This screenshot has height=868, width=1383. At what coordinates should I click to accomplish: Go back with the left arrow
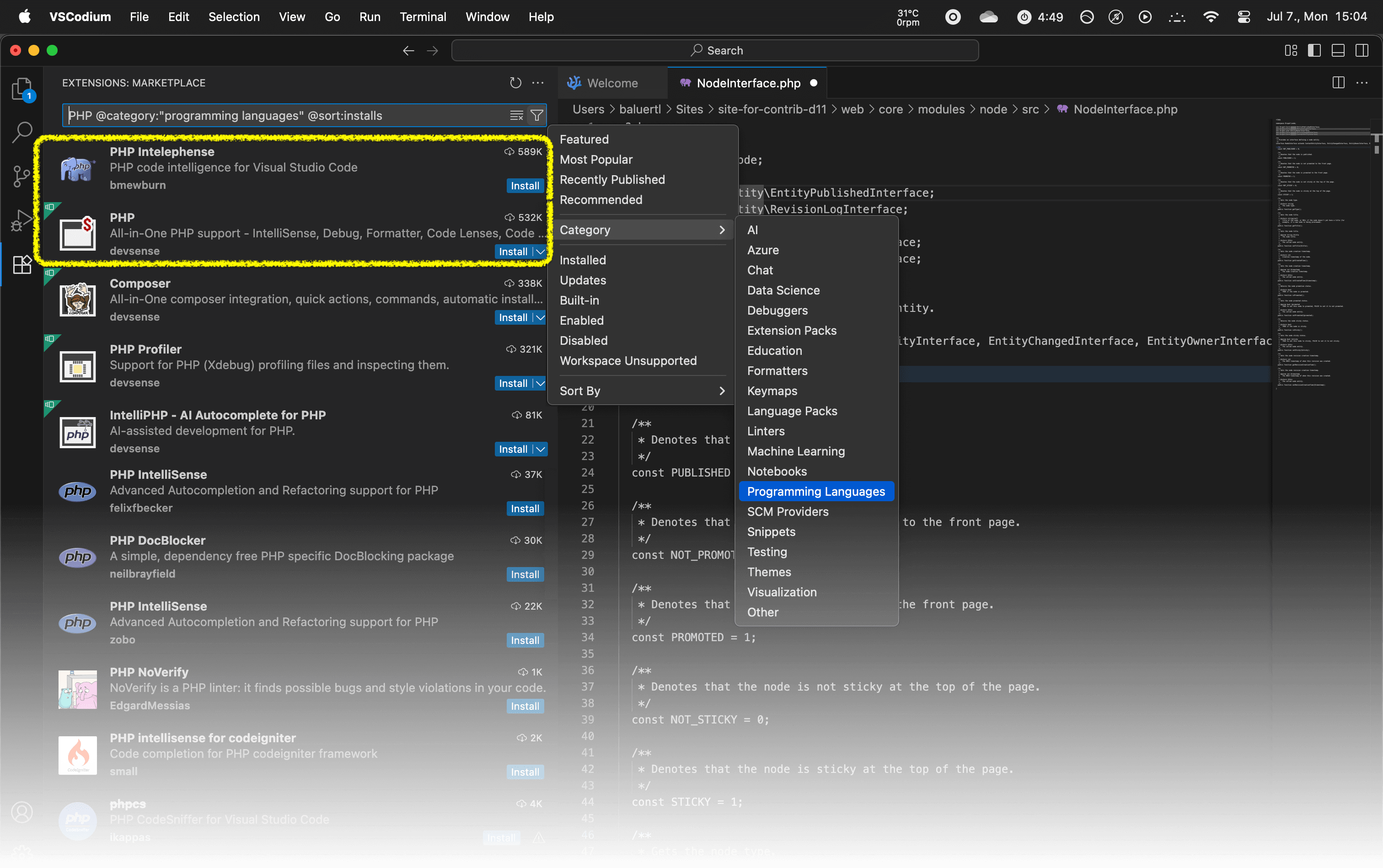(408, 50)
